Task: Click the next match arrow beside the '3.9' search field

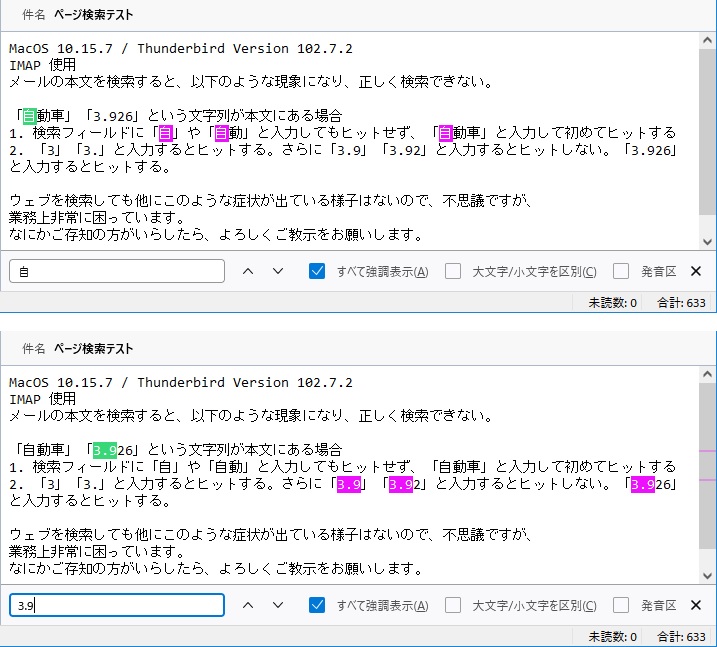Action: [278, 605]
